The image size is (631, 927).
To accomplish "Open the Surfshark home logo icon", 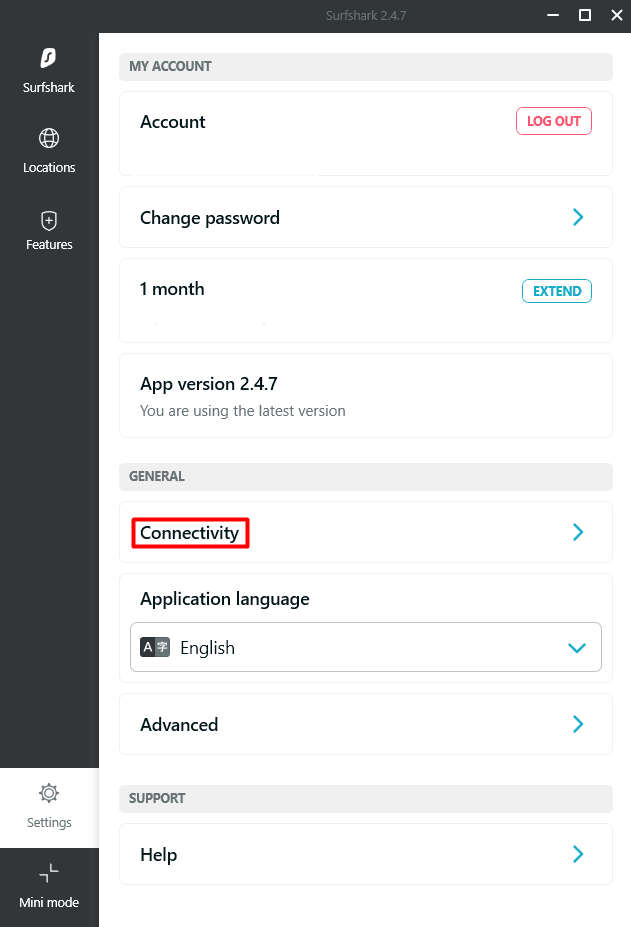I will [48, 58].
